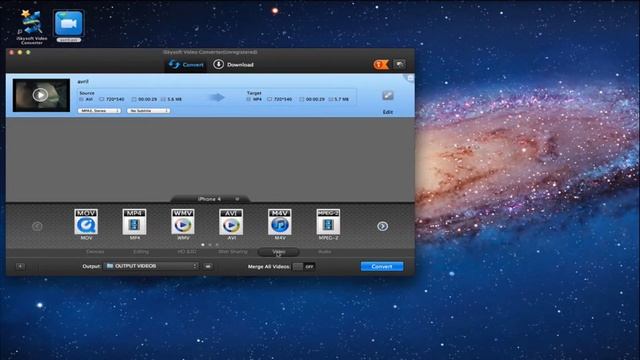
Task: Select the Source resolution 720*540 text
Action: (x=115, y=99)
